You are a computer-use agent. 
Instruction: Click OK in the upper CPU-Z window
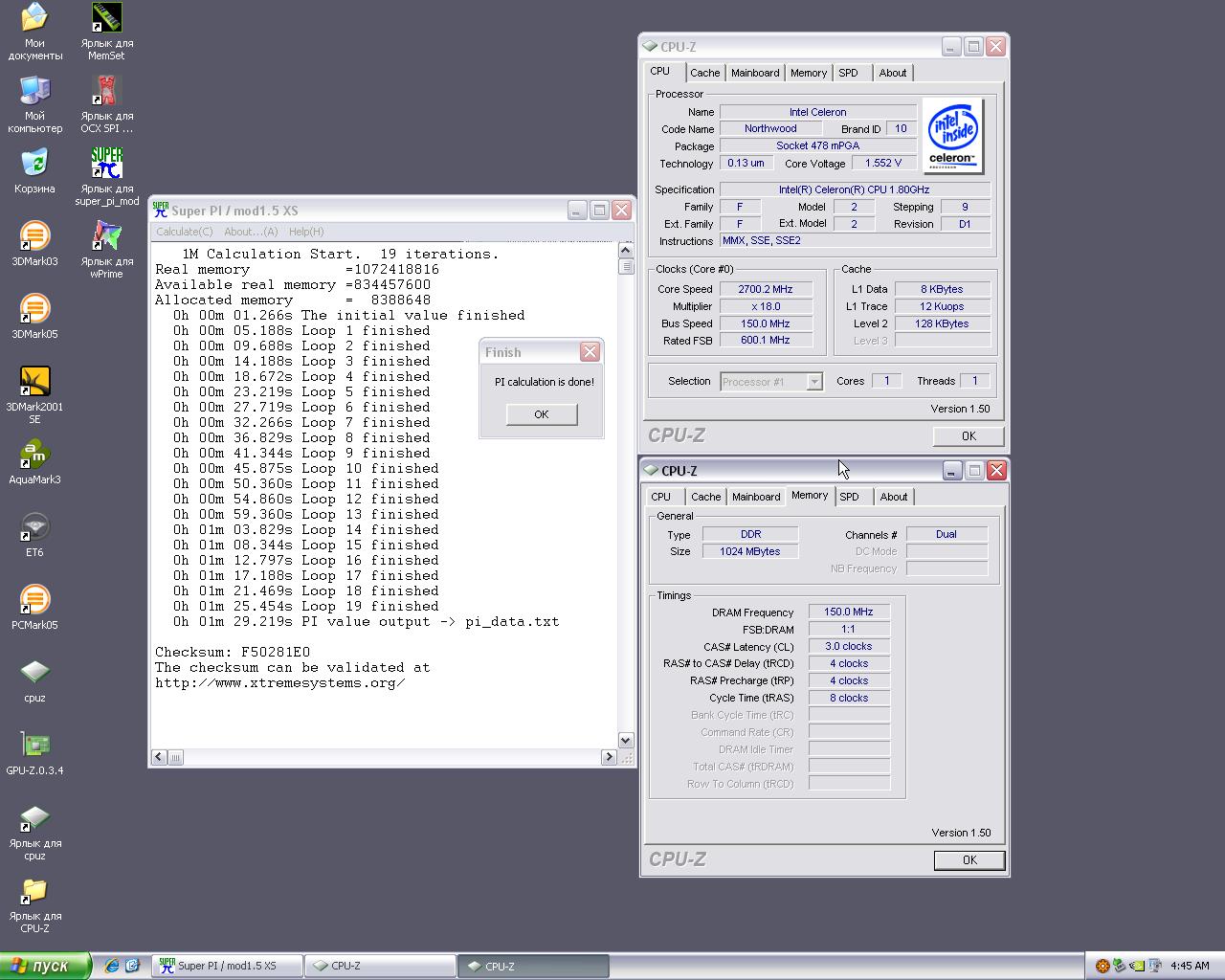coord(969,436)
